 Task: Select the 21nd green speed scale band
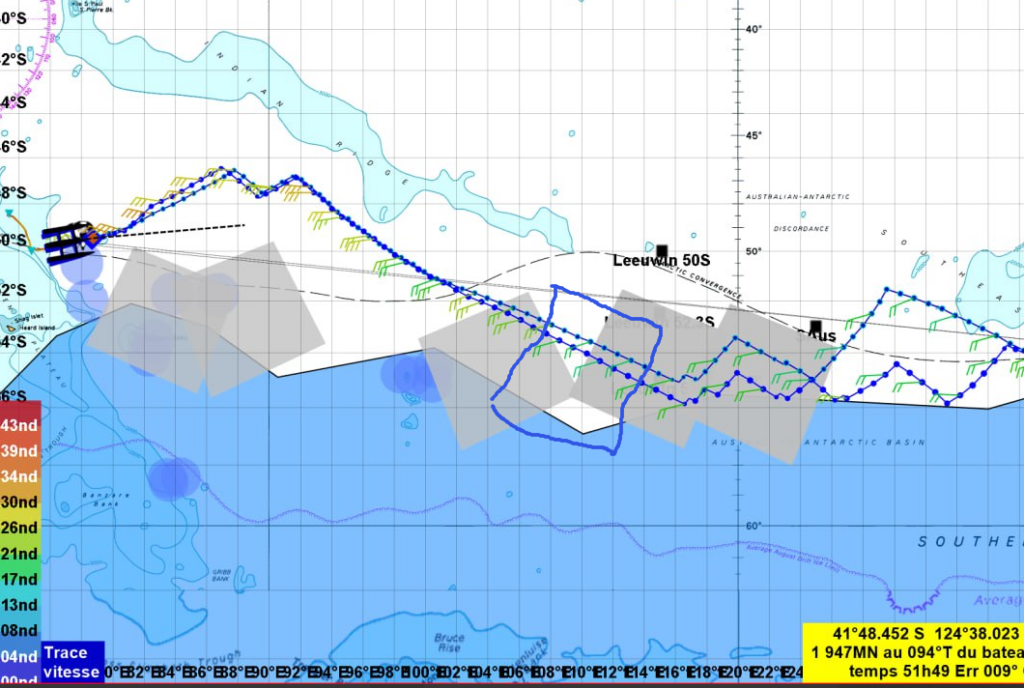20,553
